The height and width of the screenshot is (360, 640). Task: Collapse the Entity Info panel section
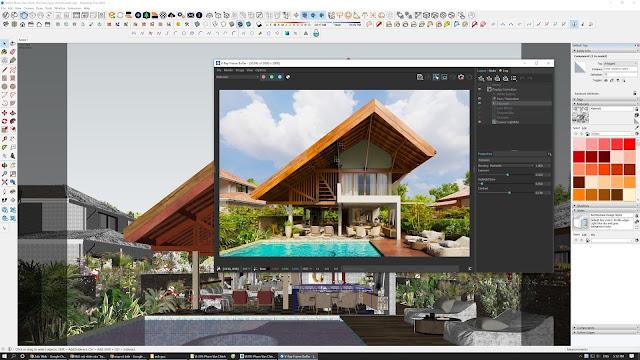tap(605, 51)
